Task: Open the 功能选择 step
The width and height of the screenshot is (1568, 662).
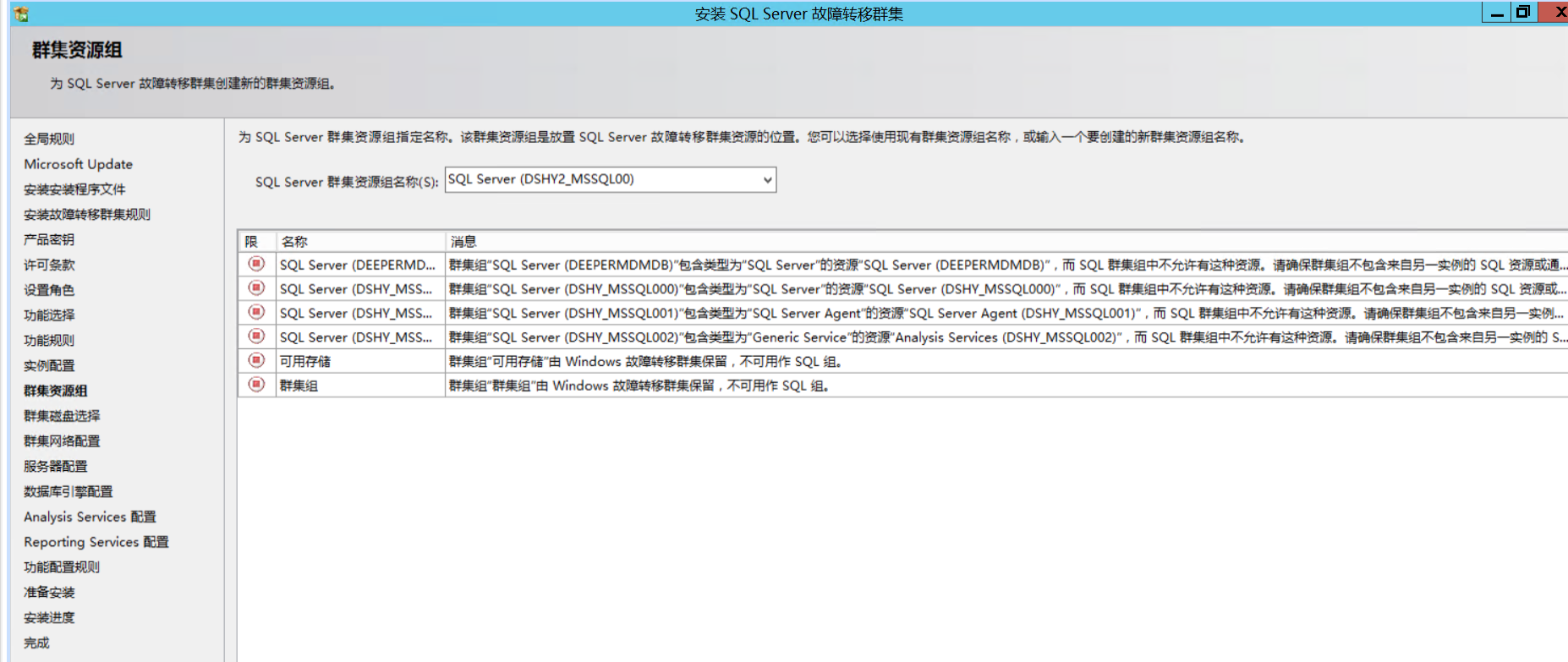Action: click(49, 315)
